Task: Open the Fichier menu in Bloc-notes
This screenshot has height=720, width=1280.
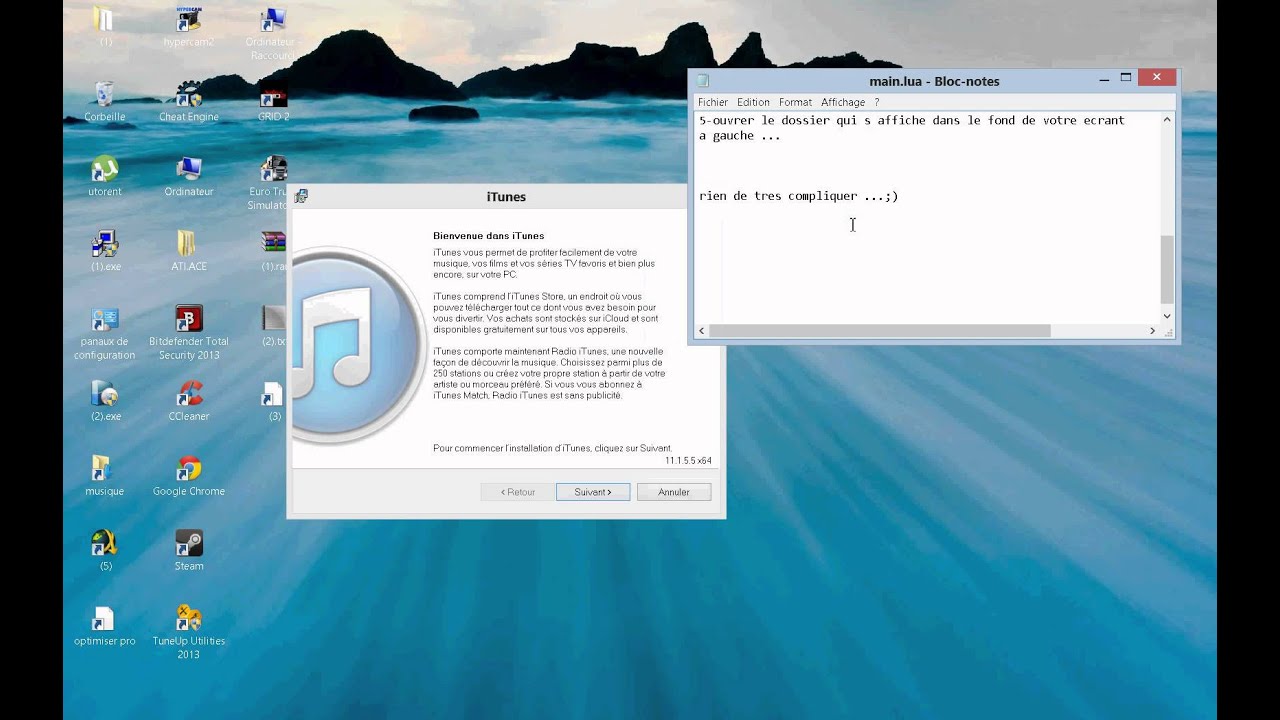Action: coord(713,102)
